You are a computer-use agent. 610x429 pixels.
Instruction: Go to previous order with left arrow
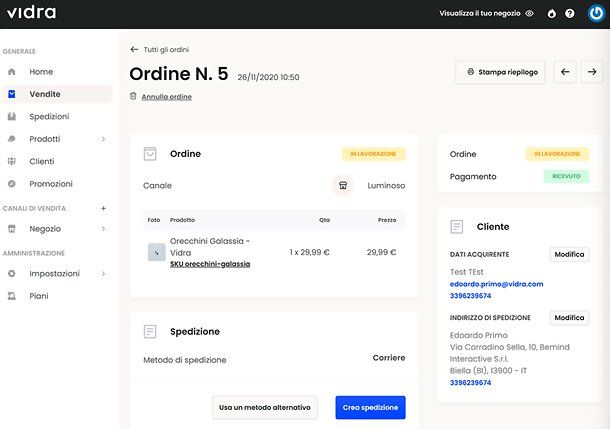[565, 72]
